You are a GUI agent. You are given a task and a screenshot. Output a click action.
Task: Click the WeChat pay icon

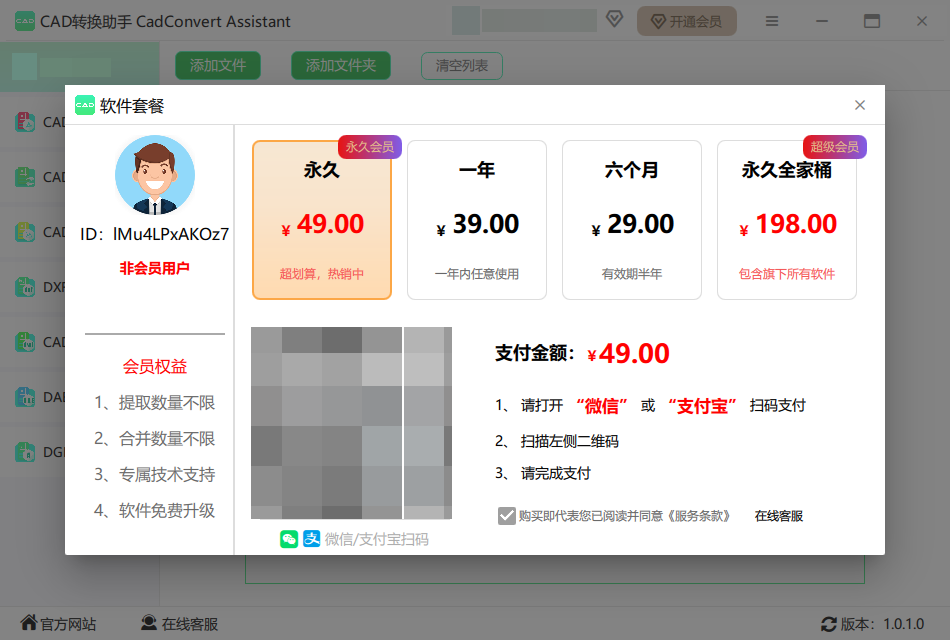click(289, 539)
